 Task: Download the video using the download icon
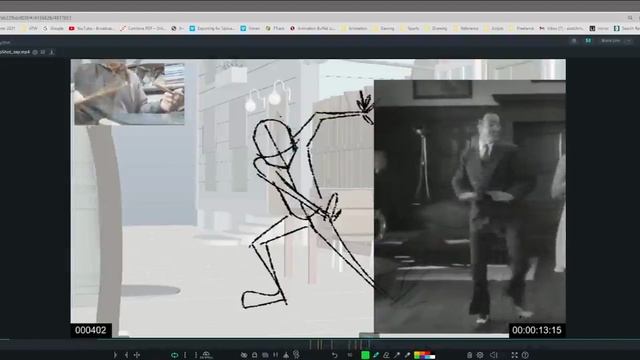[51, 52]
